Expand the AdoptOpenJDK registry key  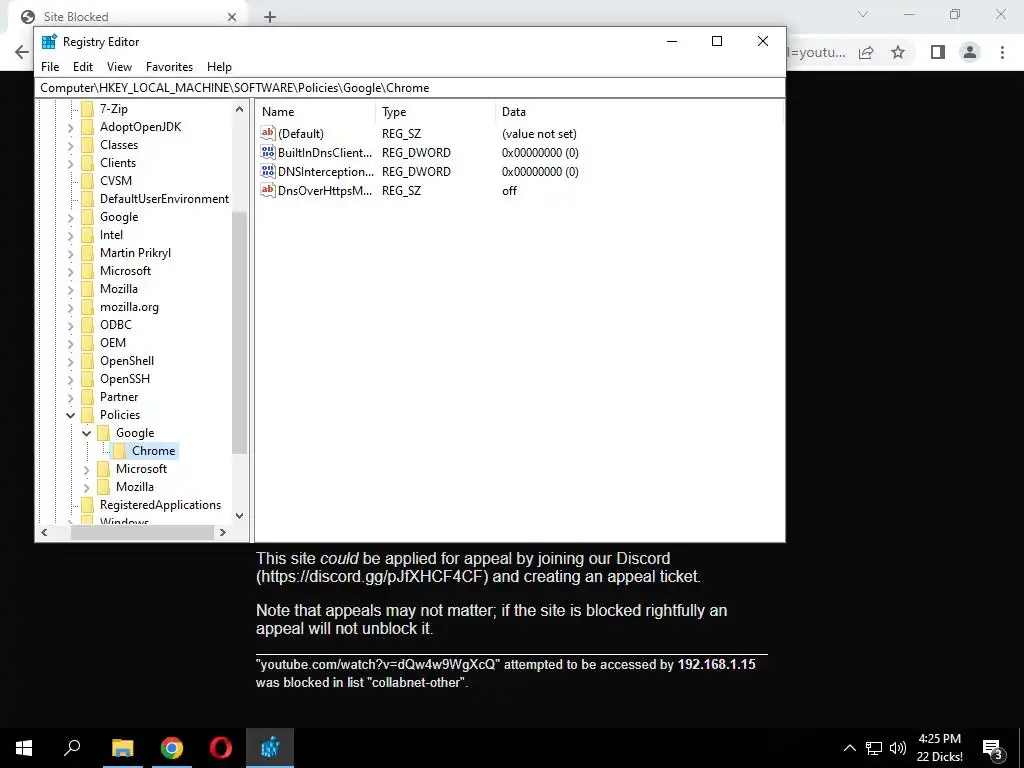coord(71,128)
